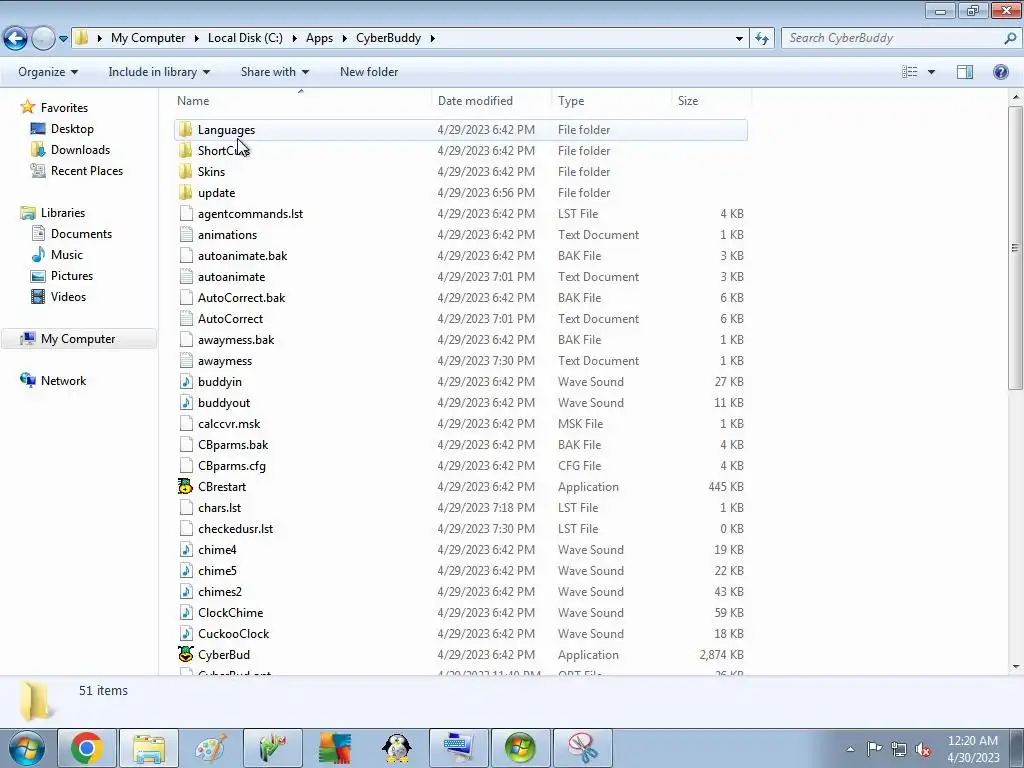The width and height of the screenshot is (1024, 768).
Task: Open Windows Explorer taskbar icon
Action: [149, 748]
